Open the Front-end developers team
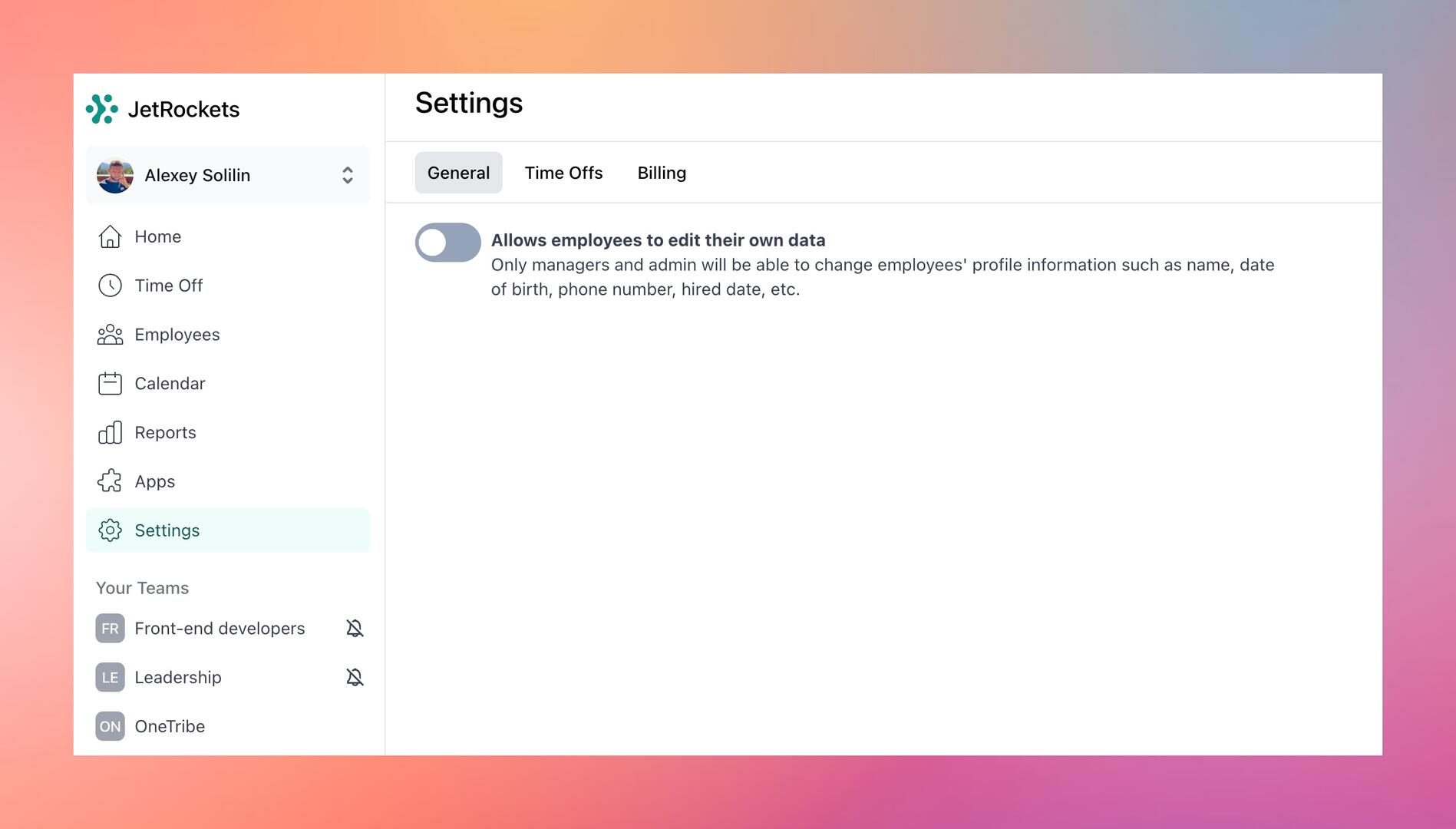This screenshot has height=829, width=1456. point(220,629)
